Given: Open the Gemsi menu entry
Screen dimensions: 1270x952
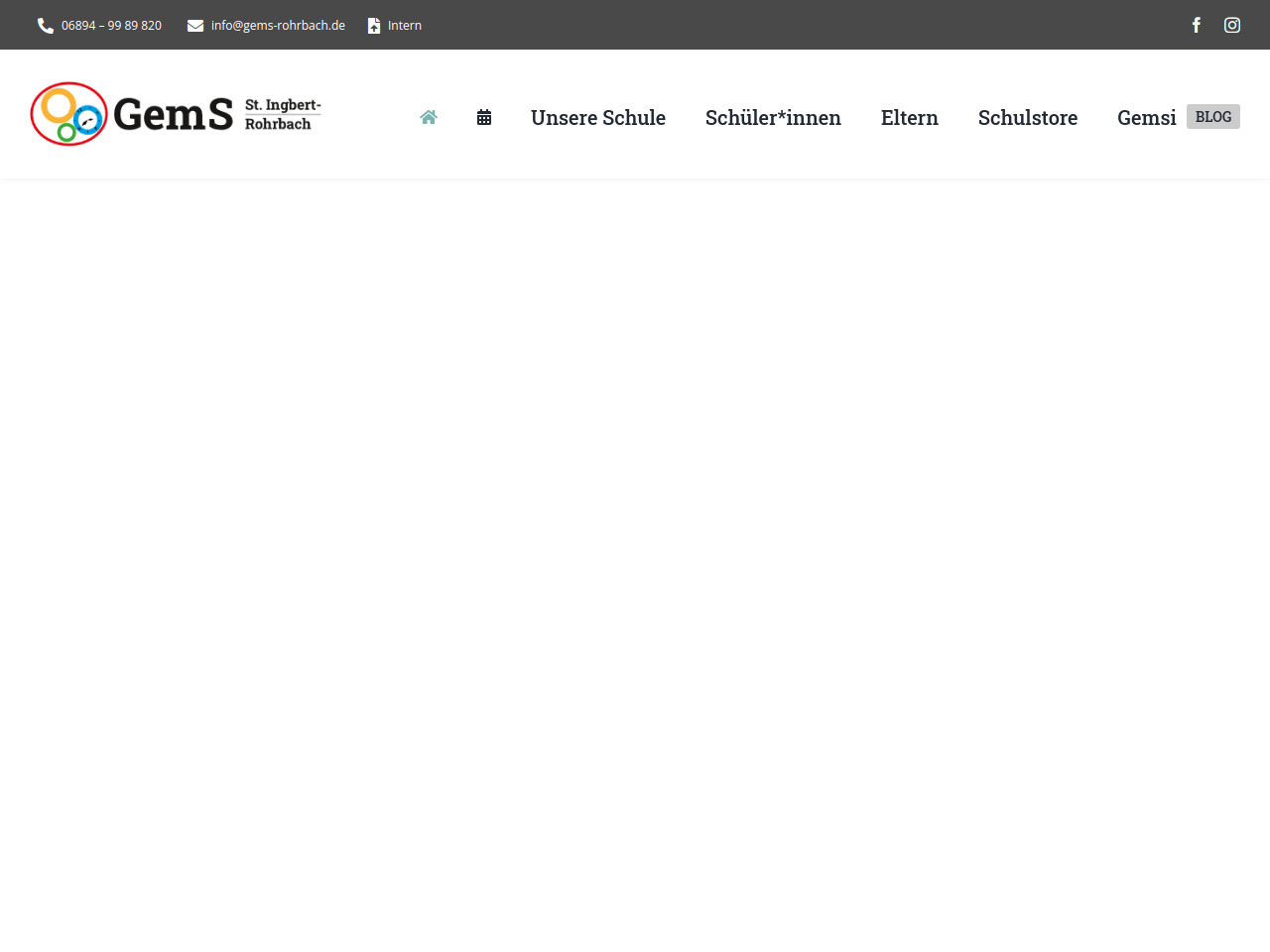Looking at the screenshot, I should click(x=1146, y=117).
